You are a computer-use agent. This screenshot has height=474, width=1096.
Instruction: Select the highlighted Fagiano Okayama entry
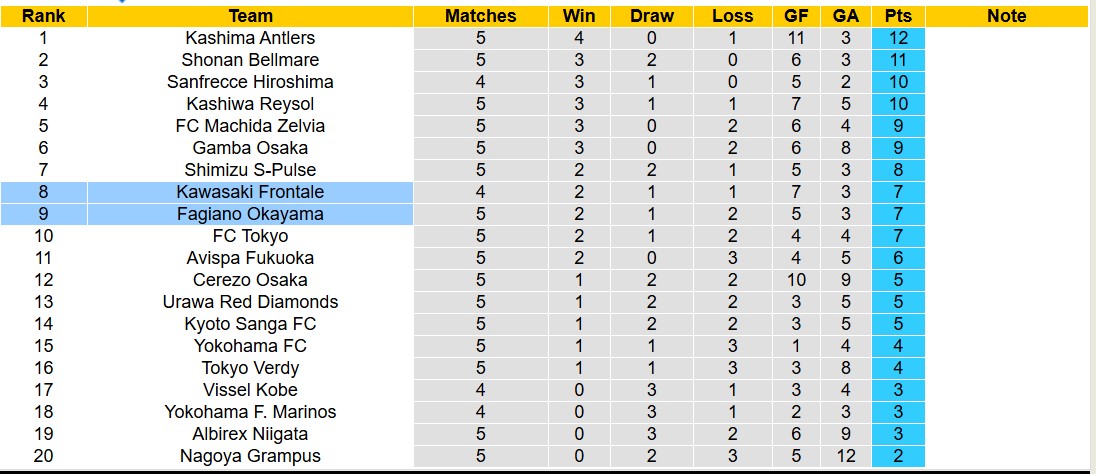pos(250,214)
